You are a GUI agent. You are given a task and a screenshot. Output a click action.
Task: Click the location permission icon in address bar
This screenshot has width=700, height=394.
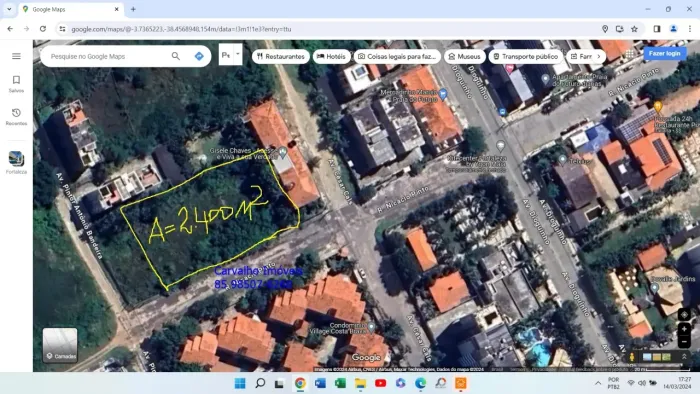[x=605, y=29]
